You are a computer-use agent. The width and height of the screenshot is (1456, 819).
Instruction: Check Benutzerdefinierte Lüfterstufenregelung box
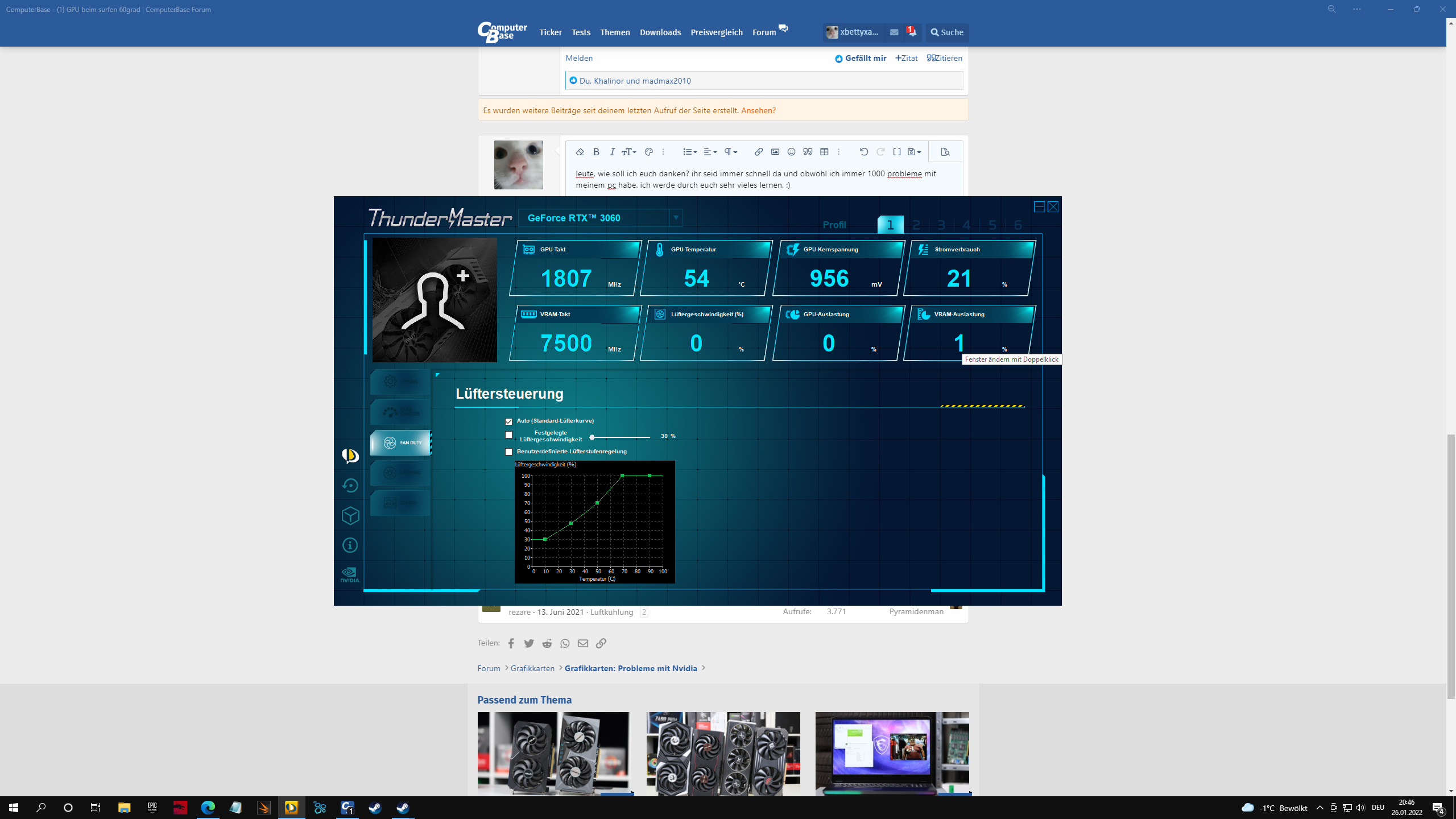(x=508, y=452)
